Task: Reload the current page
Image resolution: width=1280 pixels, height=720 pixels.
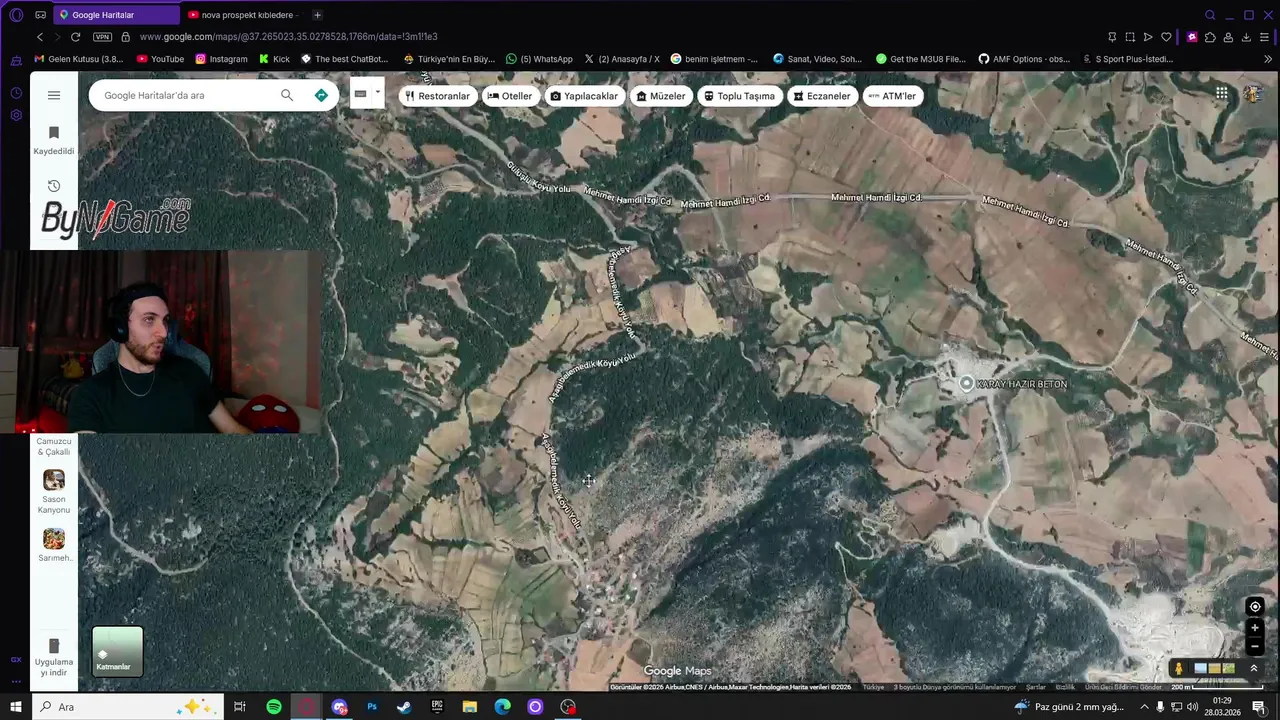Action: (x=75, y=37)
